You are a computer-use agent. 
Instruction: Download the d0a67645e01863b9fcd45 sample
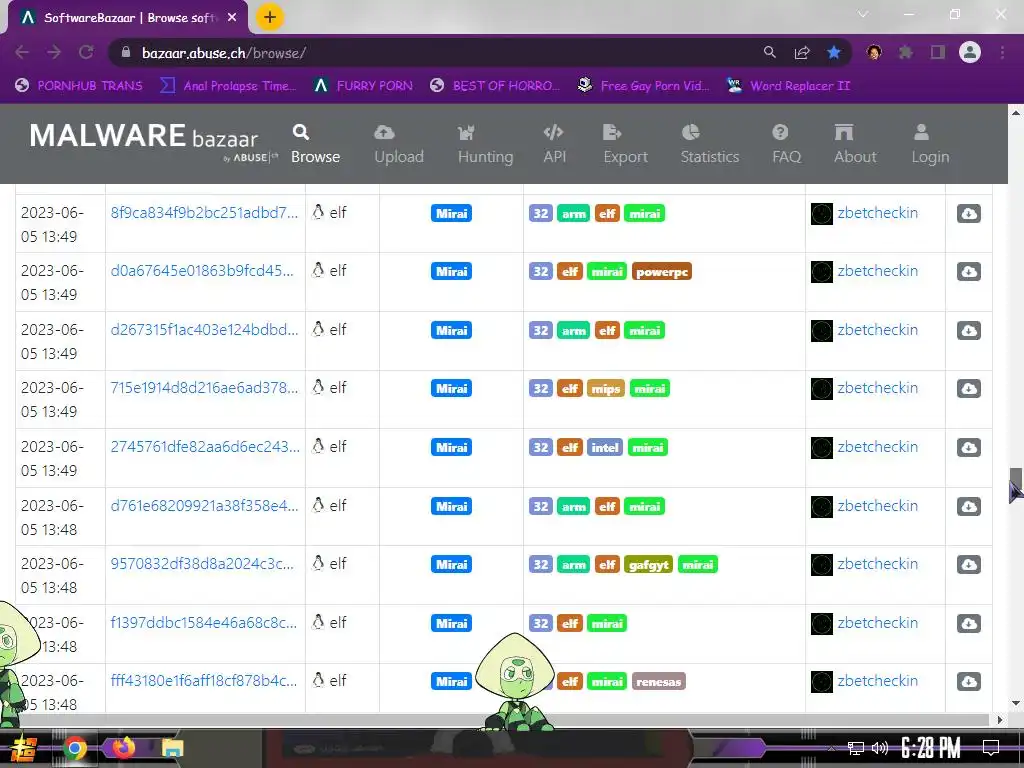tap(968, 272)
